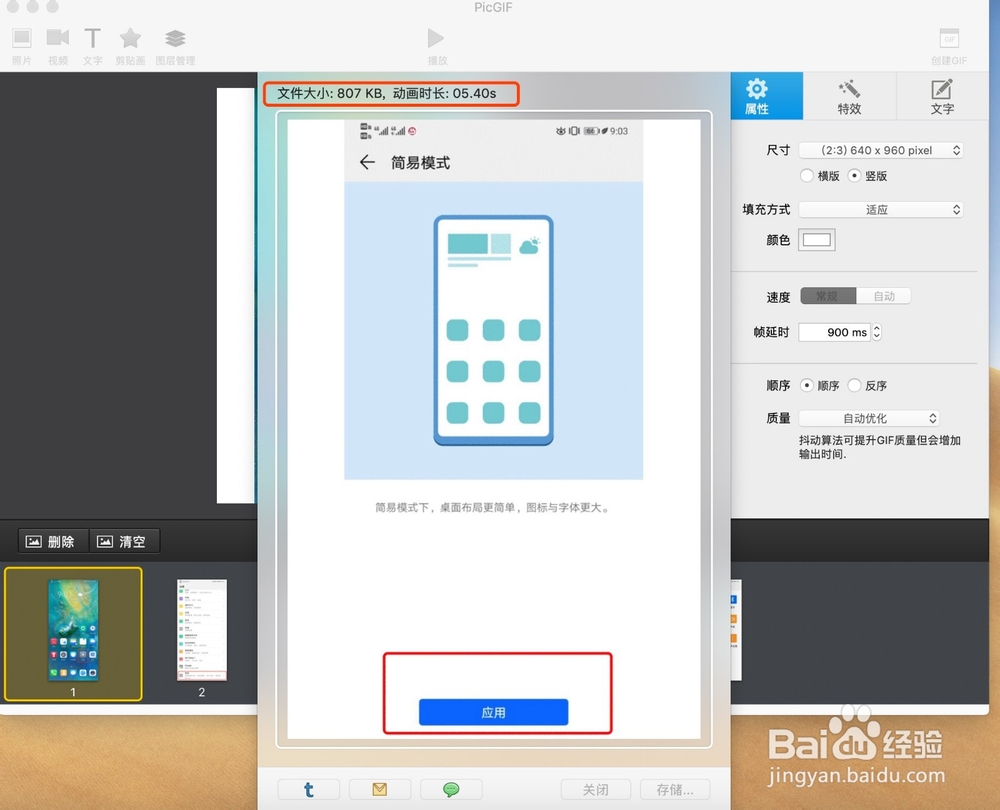Click the 创建GIF toolbar icon
The image size is (1000, 810).
click(x=949, y=45)
